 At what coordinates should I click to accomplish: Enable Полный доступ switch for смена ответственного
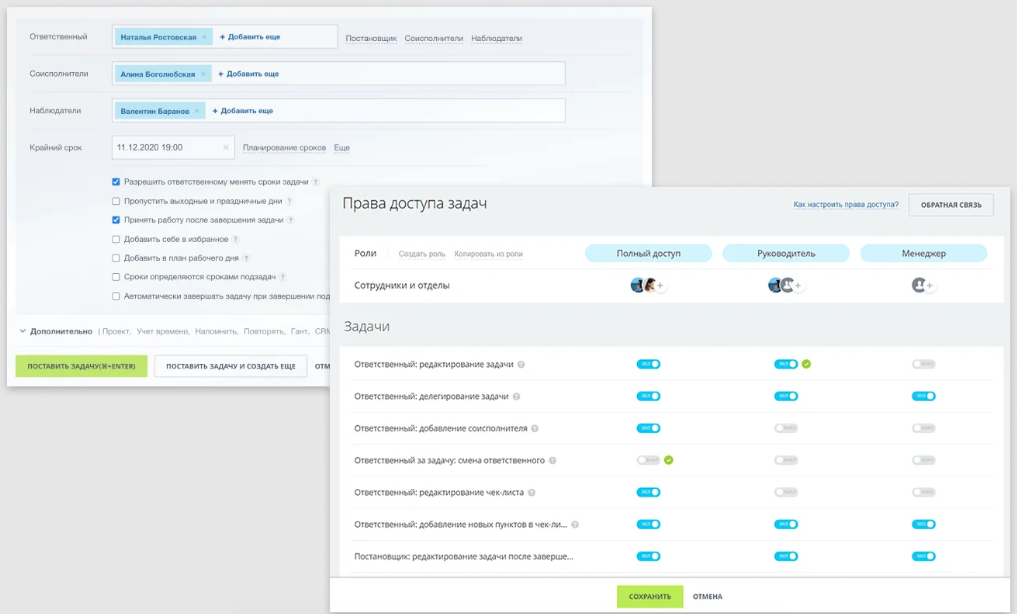coord(648,460)
